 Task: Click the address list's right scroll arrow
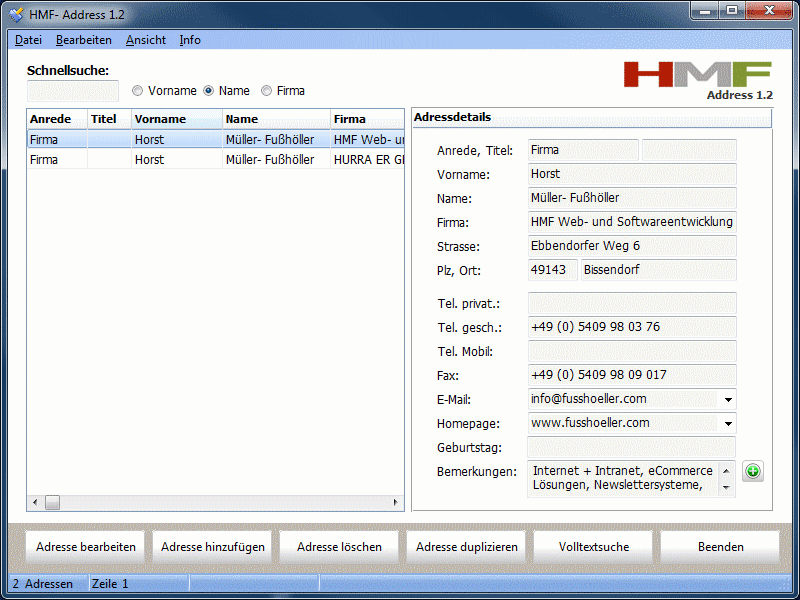396,503
